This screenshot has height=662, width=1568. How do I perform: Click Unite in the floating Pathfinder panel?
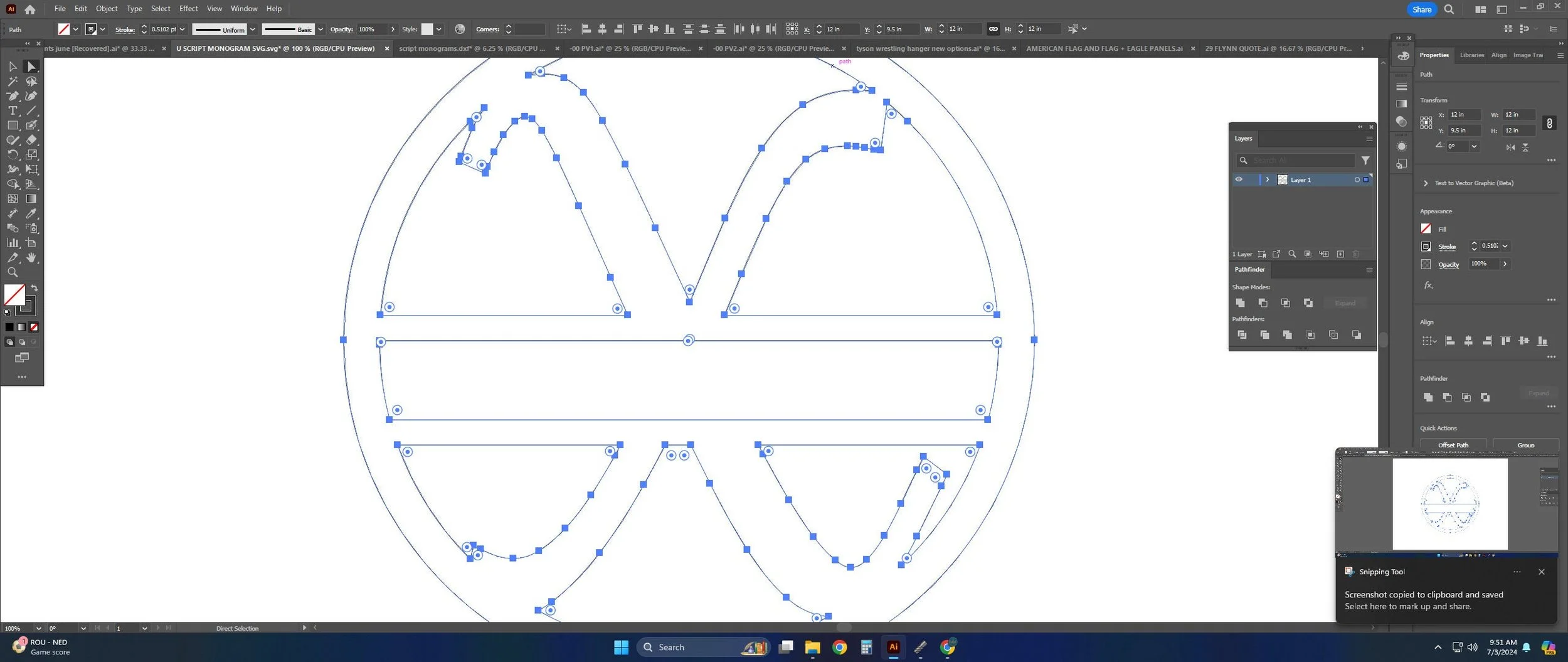click(x=1240, y=303)
